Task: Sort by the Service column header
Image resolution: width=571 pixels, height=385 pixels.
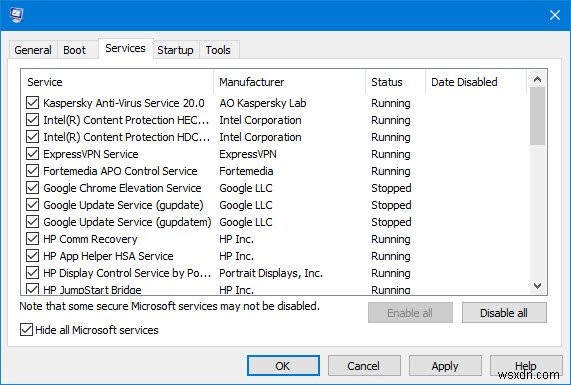Action: 117,82
